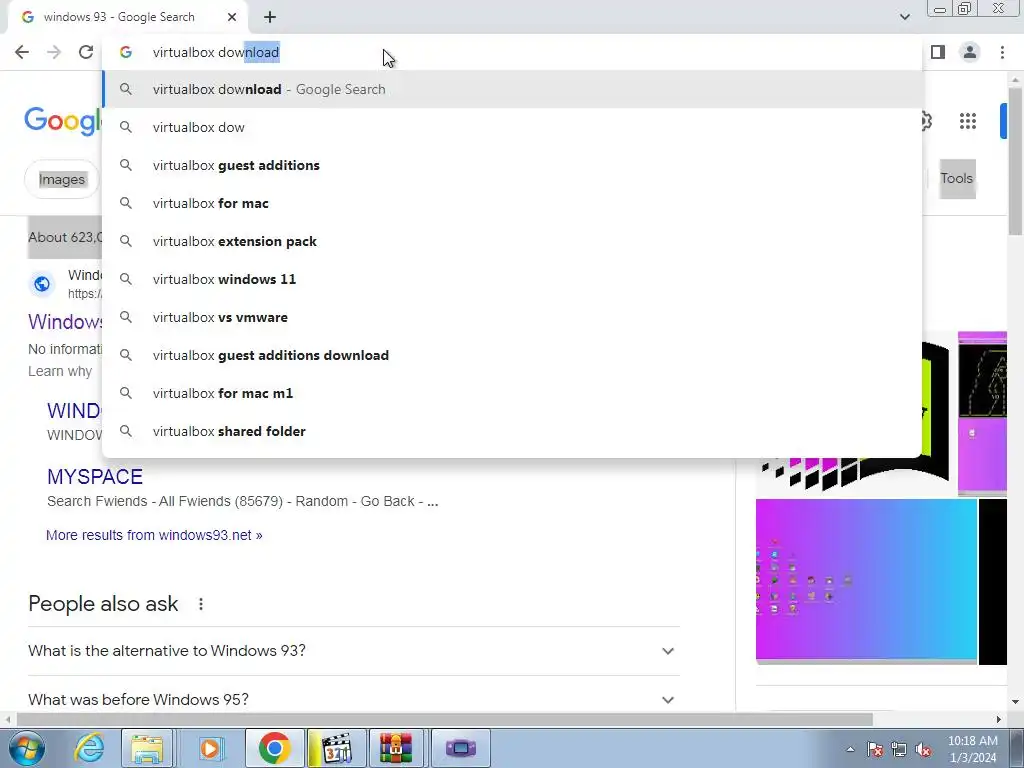Viewport: 1024px width, 768px height.
Task: Click the globe favicon of the Windows 93 result
Action: pyautogui.click(x=42, y=283)
